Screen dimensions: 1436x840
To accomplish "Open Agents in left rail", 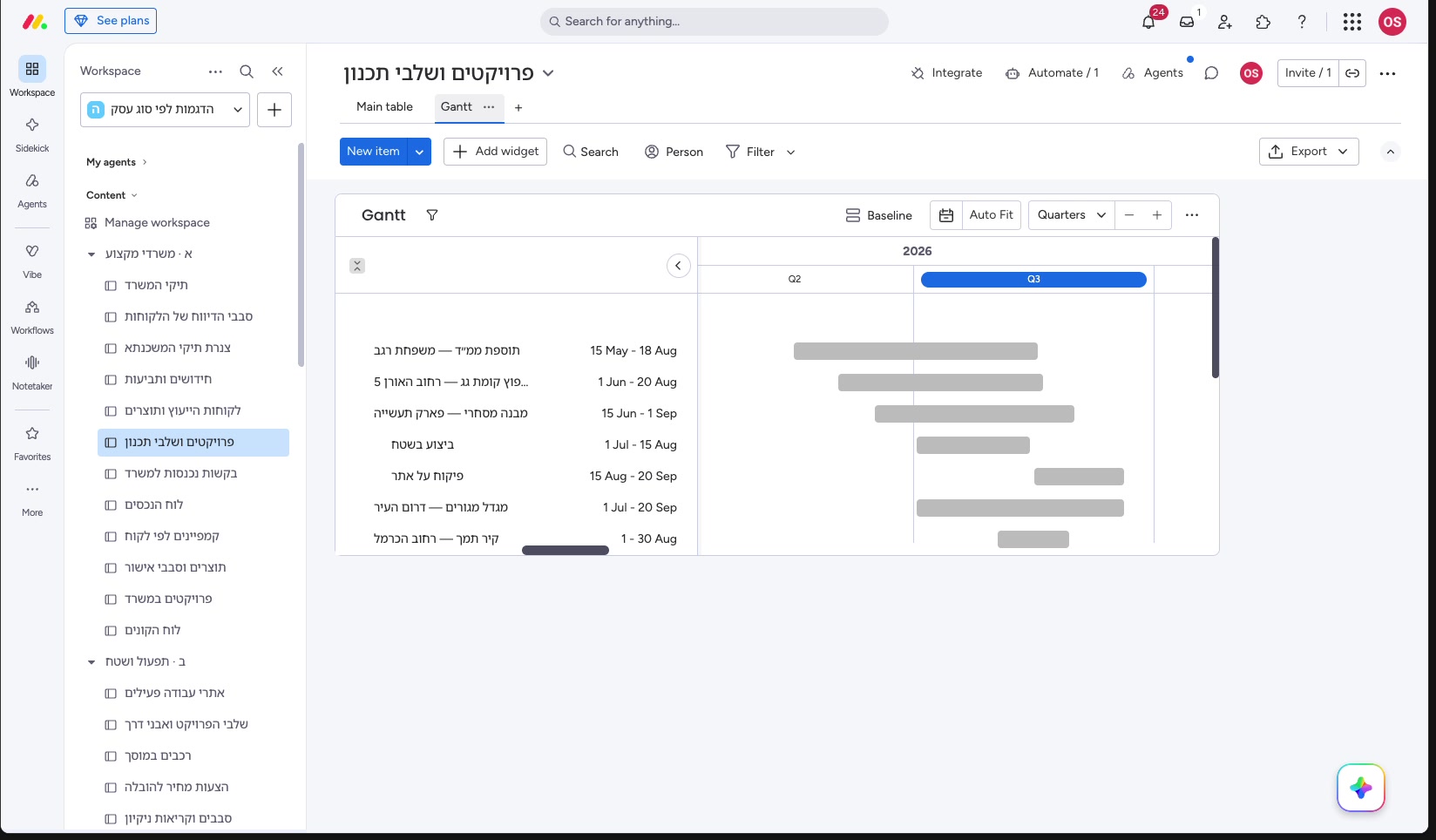I will pos(32,189).
